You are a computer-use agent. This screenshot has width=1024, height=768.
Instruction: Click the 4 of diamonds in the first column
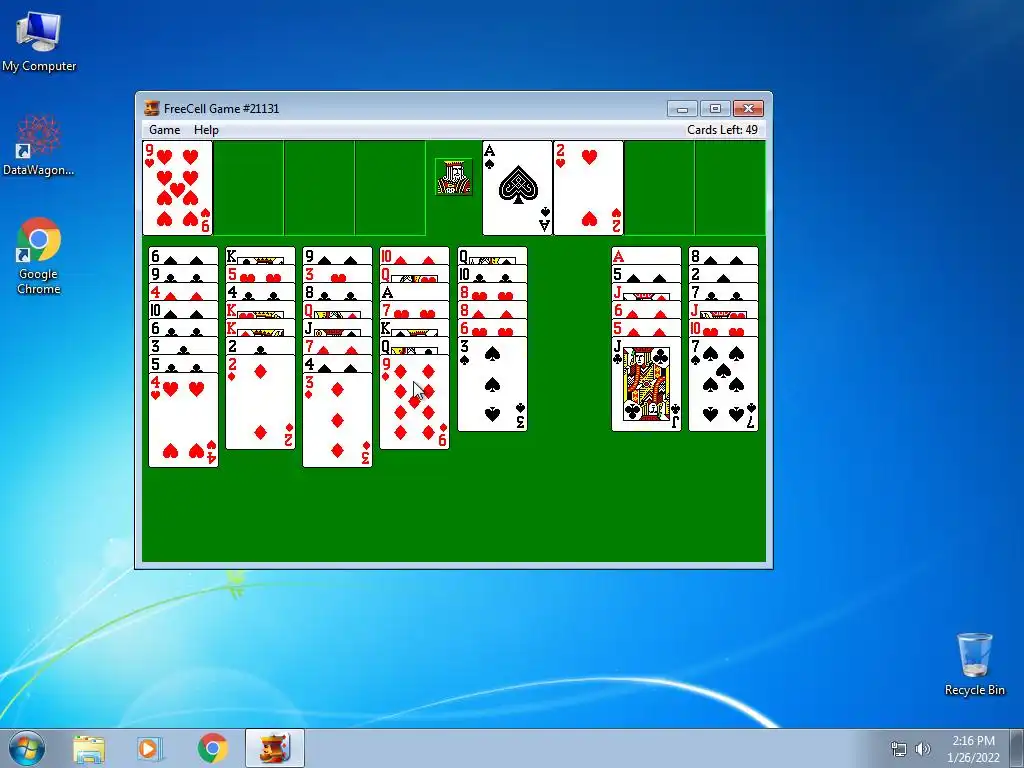point(184,292)
